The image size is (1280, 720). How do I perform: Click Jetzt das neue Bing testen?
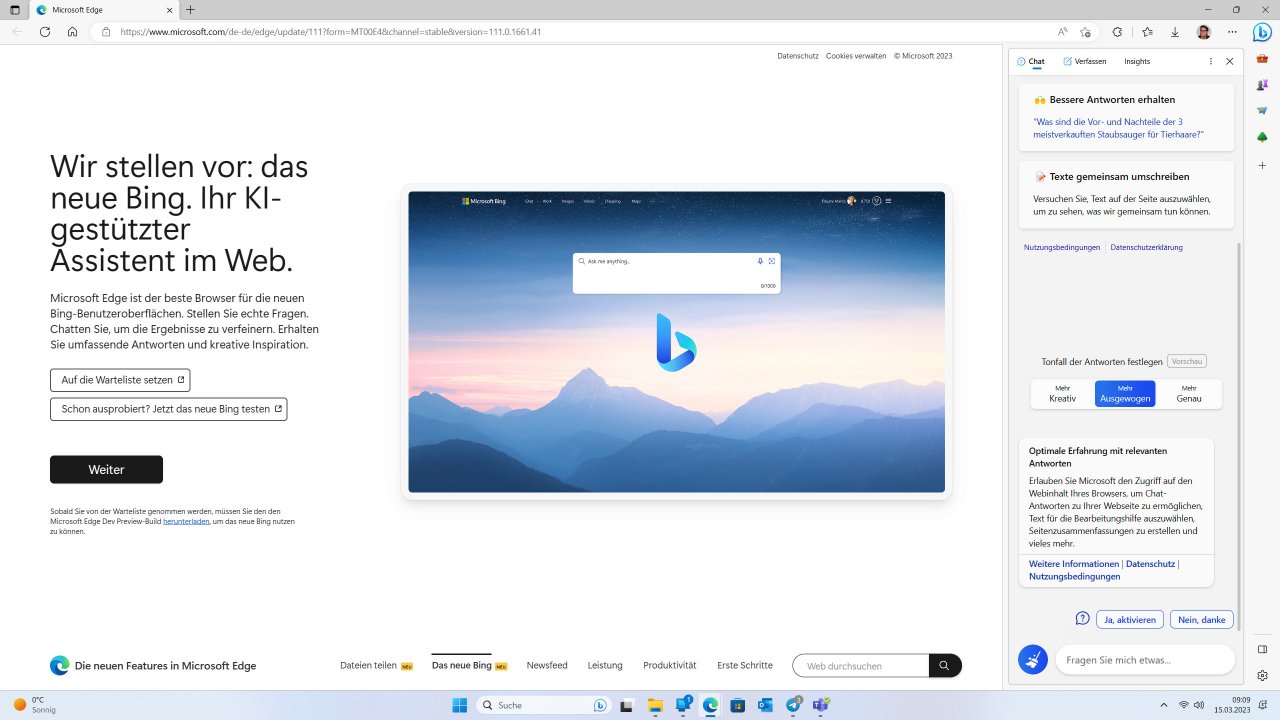pyautogui.click(x=168, y=409)
